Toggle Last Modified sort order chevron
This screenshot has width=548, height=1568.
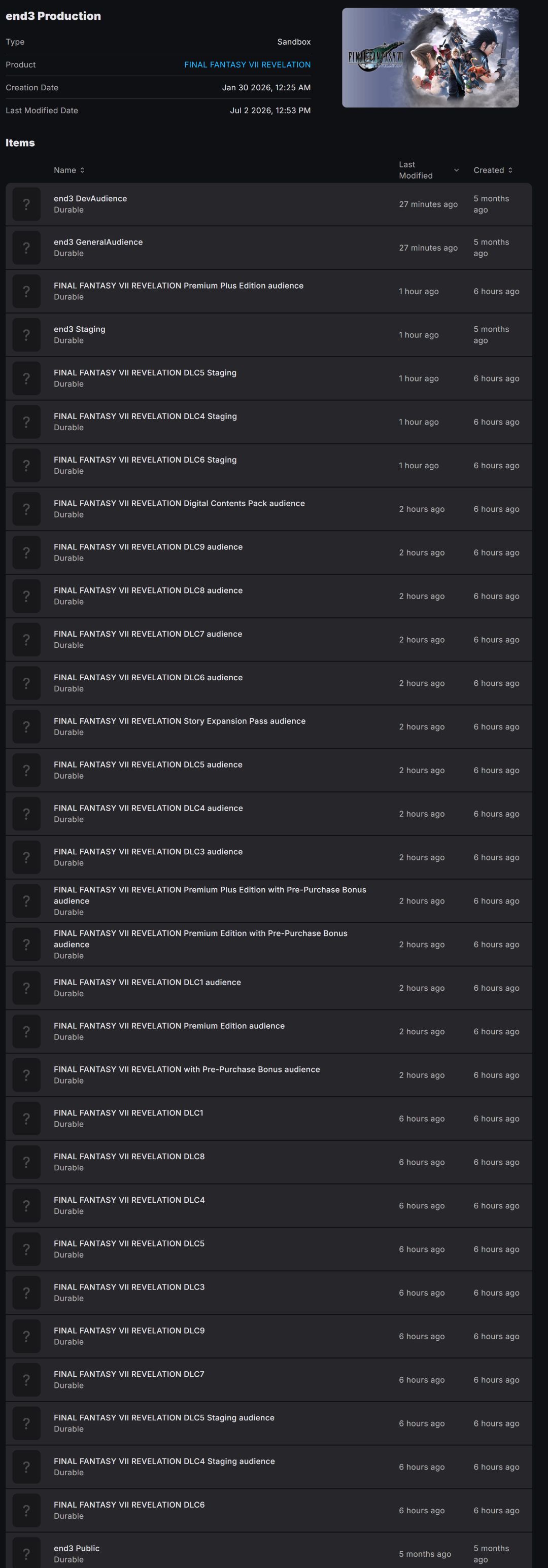(x=456, y=170)
